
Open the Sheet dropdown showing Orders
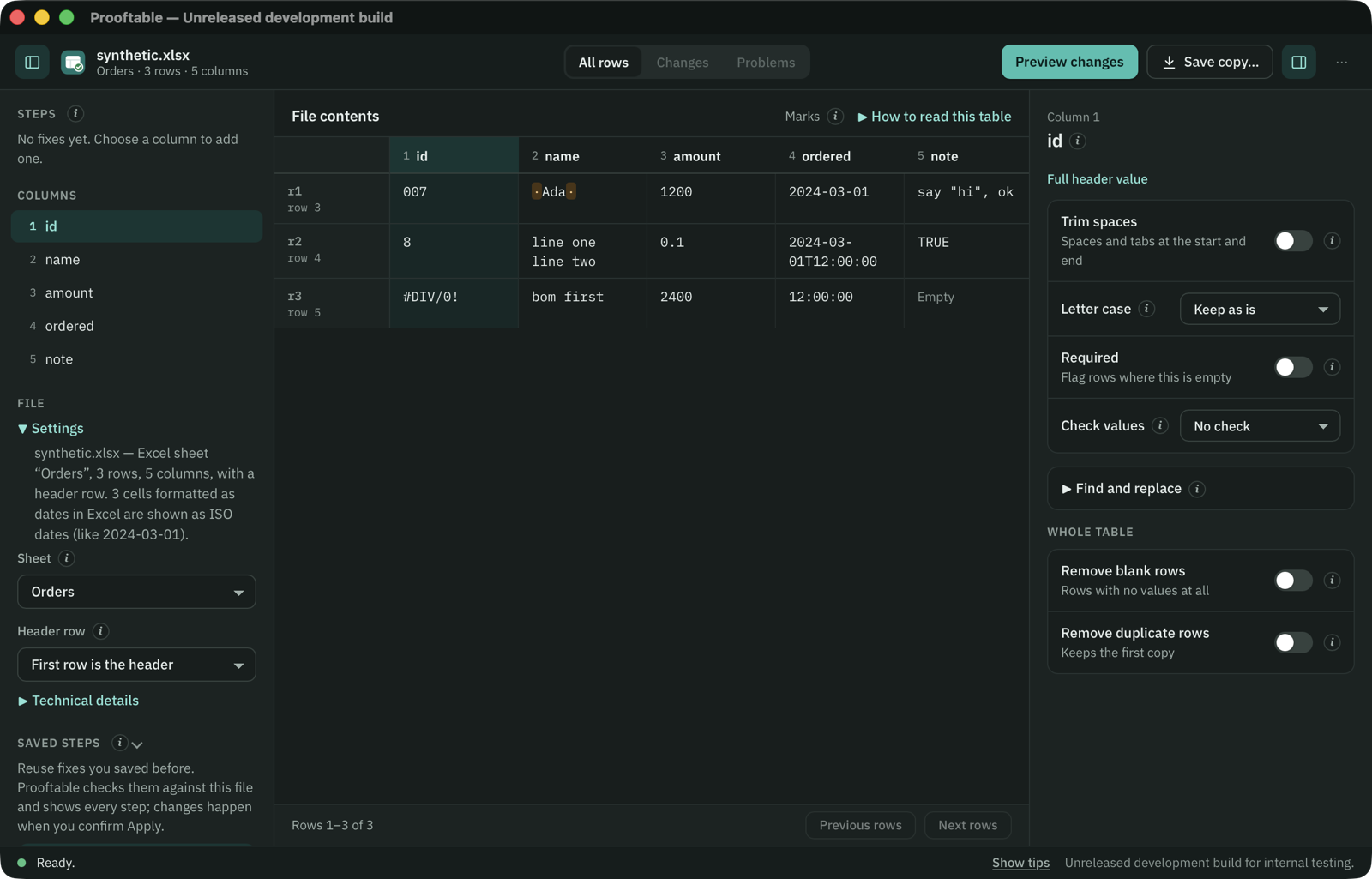tap(136, 592)
